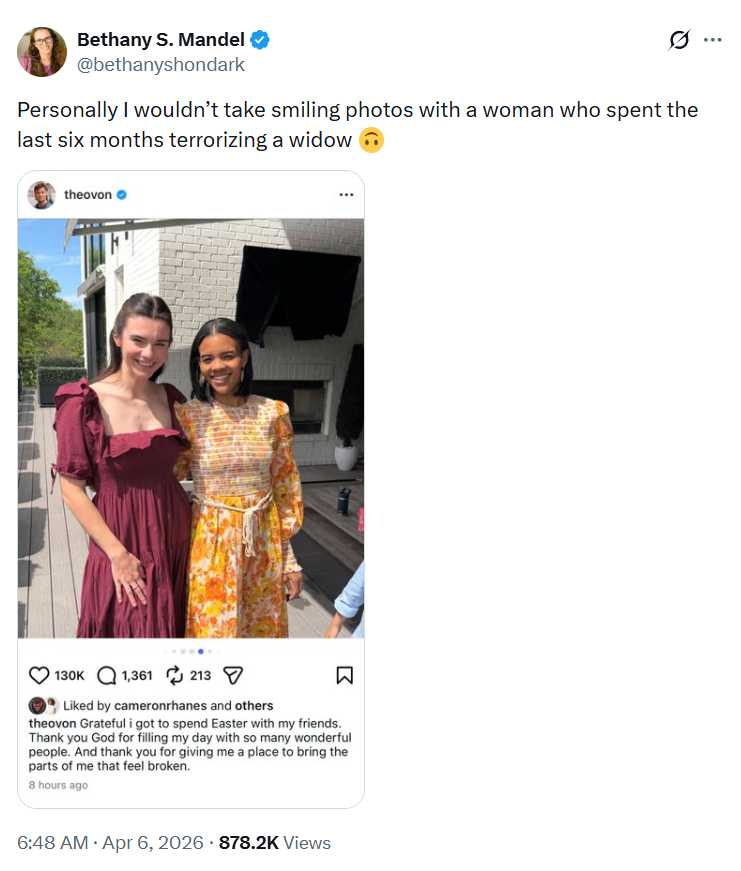This screenshot has height=871, width=741.
Task: Toggle the bookmark save icon on post
Action: (344, 675)
